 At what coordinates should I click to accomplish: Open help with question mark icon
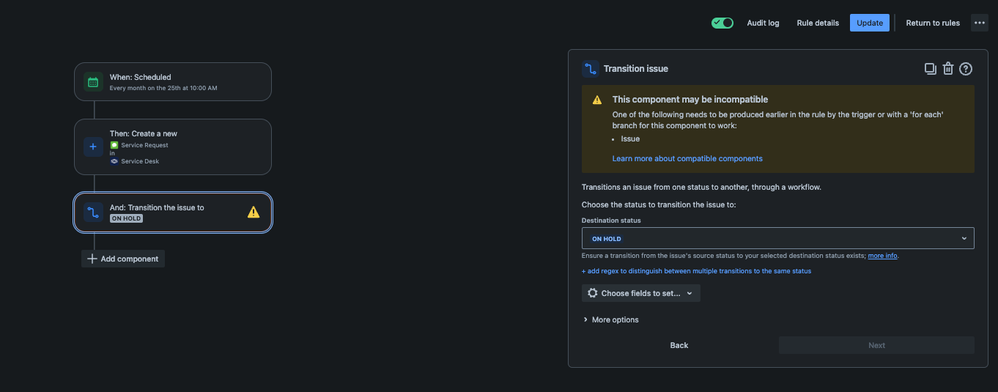(966, 69)
